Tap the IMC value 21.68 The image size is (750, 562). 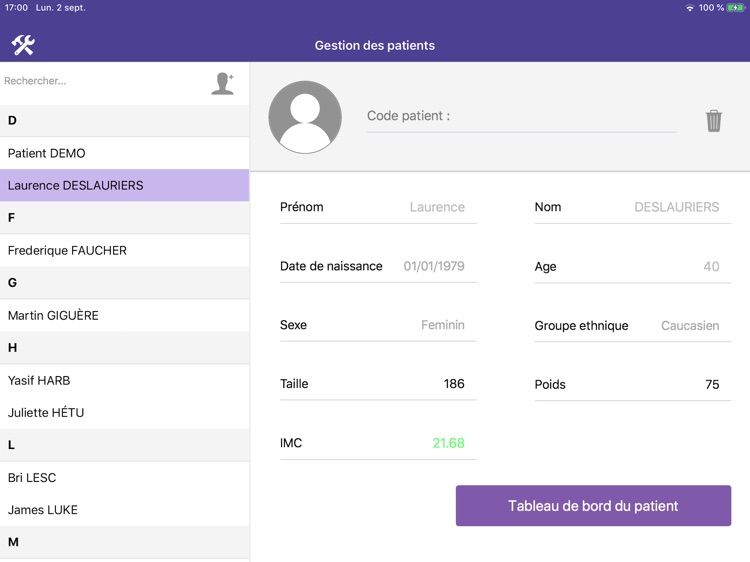tap(448, 443)
